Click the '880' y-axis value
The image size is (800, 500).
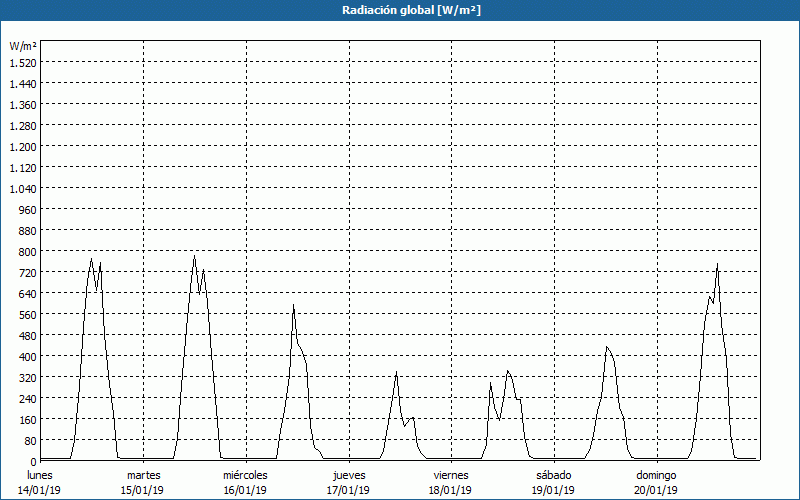coord(28,231)
